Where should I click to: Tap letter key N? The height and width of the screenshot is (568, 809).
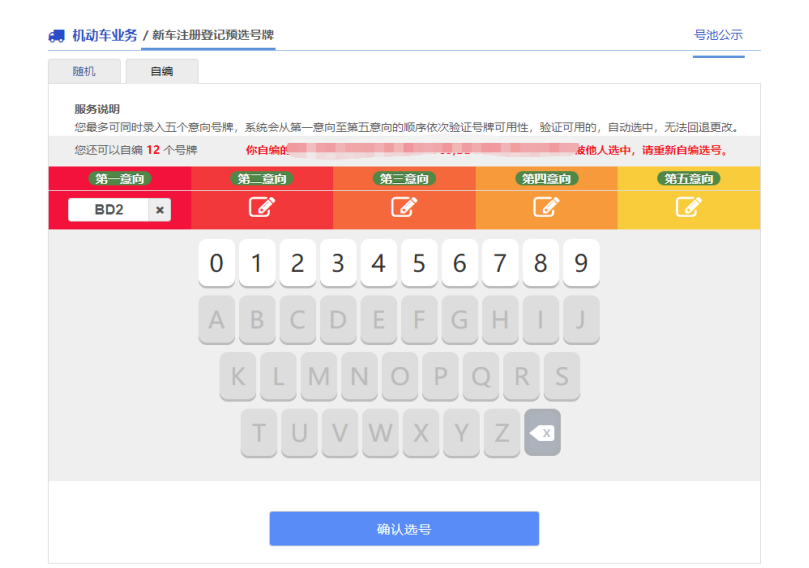coord(359,376)
